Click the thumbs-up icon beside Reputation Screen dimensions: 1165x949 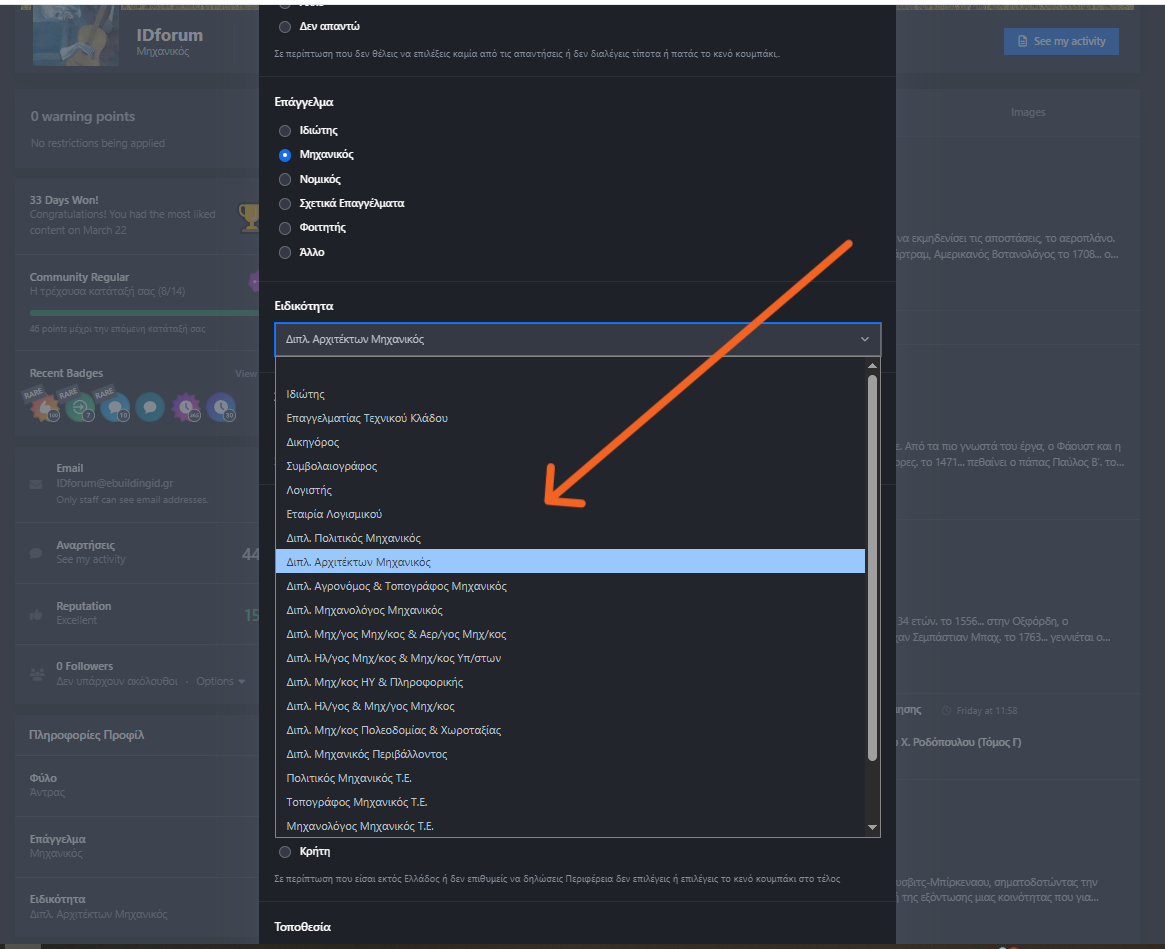pos(37,613)
